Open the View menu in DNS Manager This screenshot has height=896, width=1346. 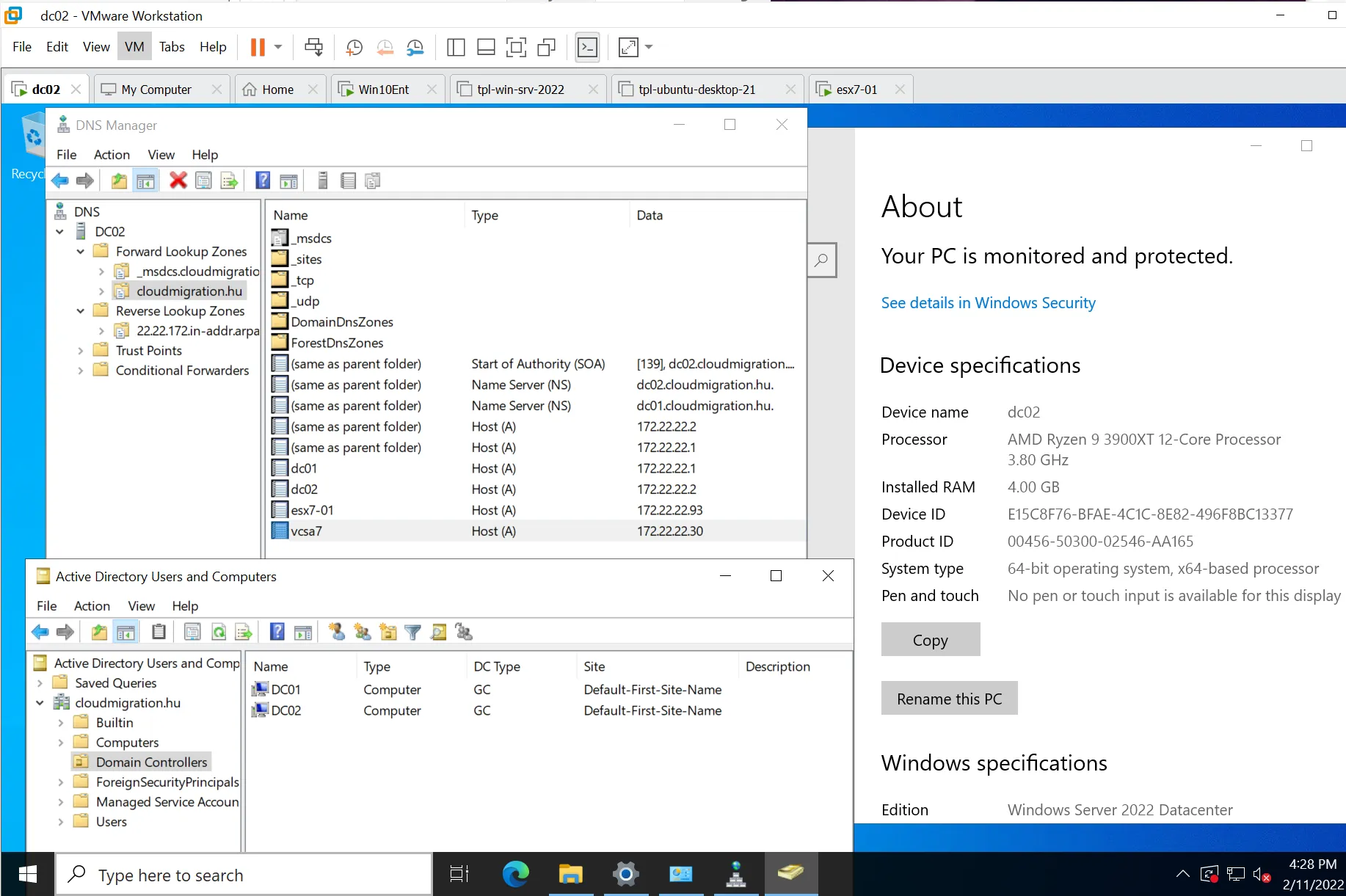(161, 155)
